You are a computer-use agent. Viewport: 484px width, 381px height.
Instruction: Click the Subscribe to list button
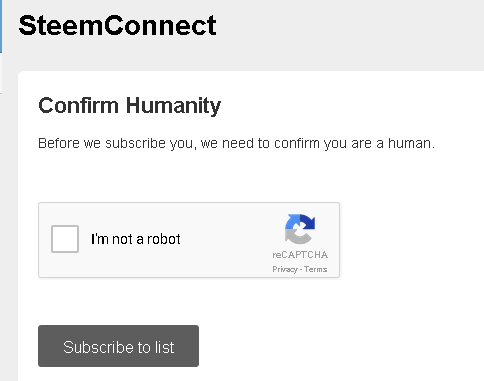(118, 346)
